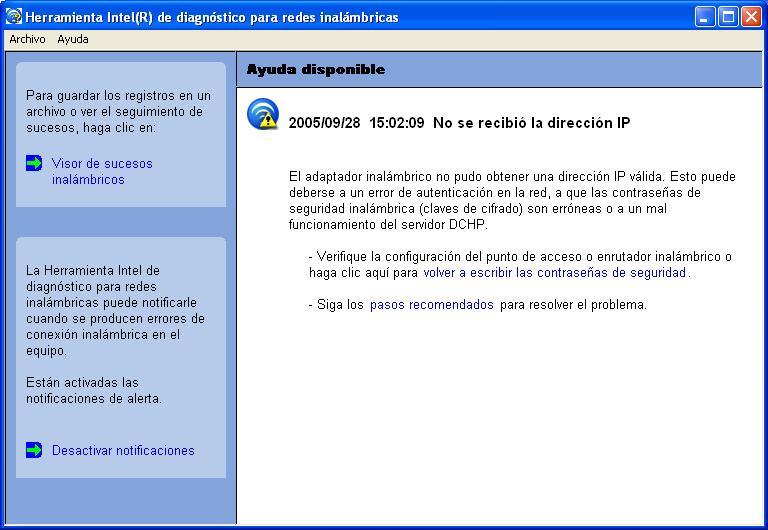
Task: Open the Archivo menu
Action: (27, 39)
